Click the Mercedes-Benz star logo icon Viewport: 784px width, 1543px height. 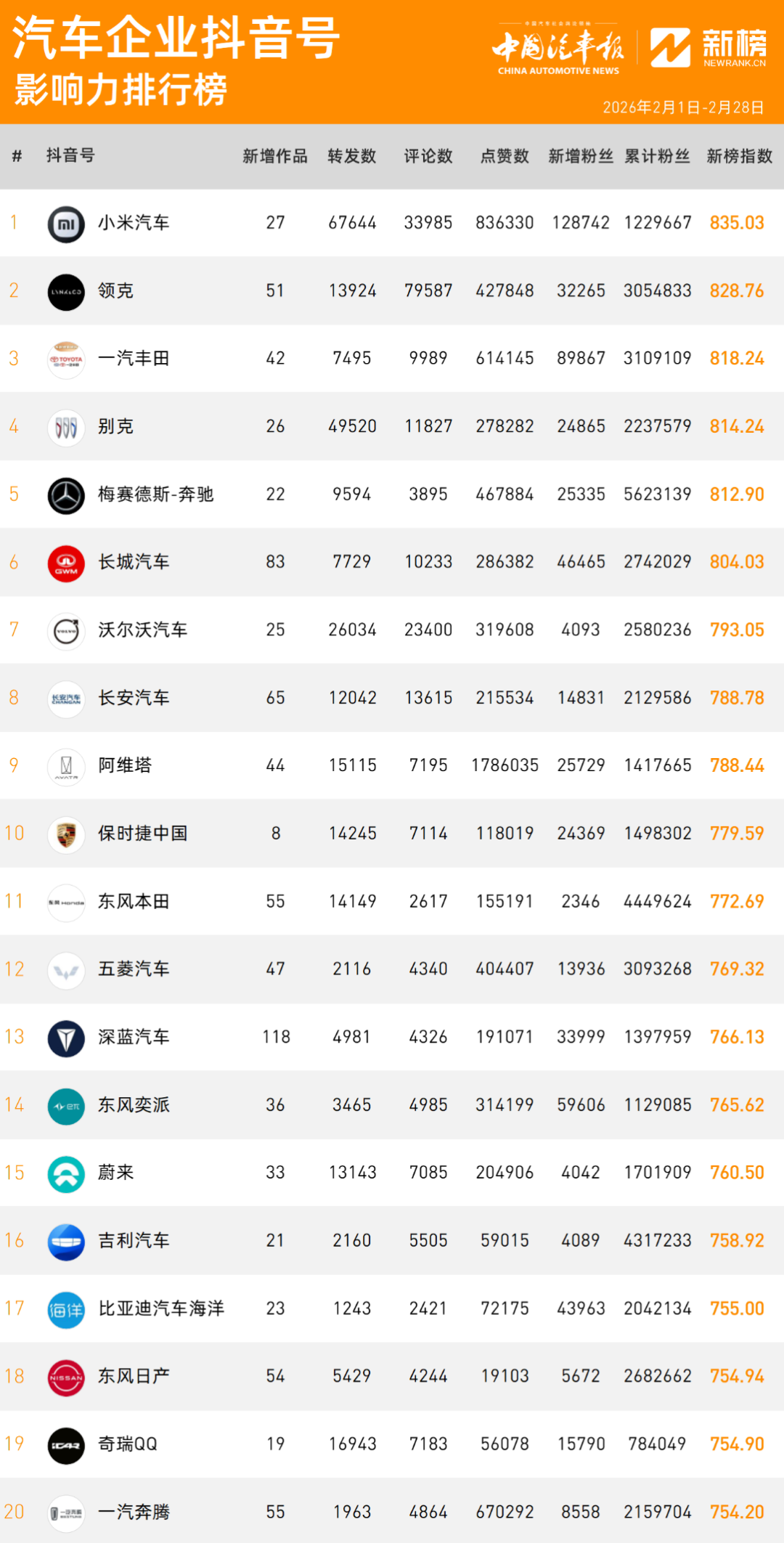66,496
